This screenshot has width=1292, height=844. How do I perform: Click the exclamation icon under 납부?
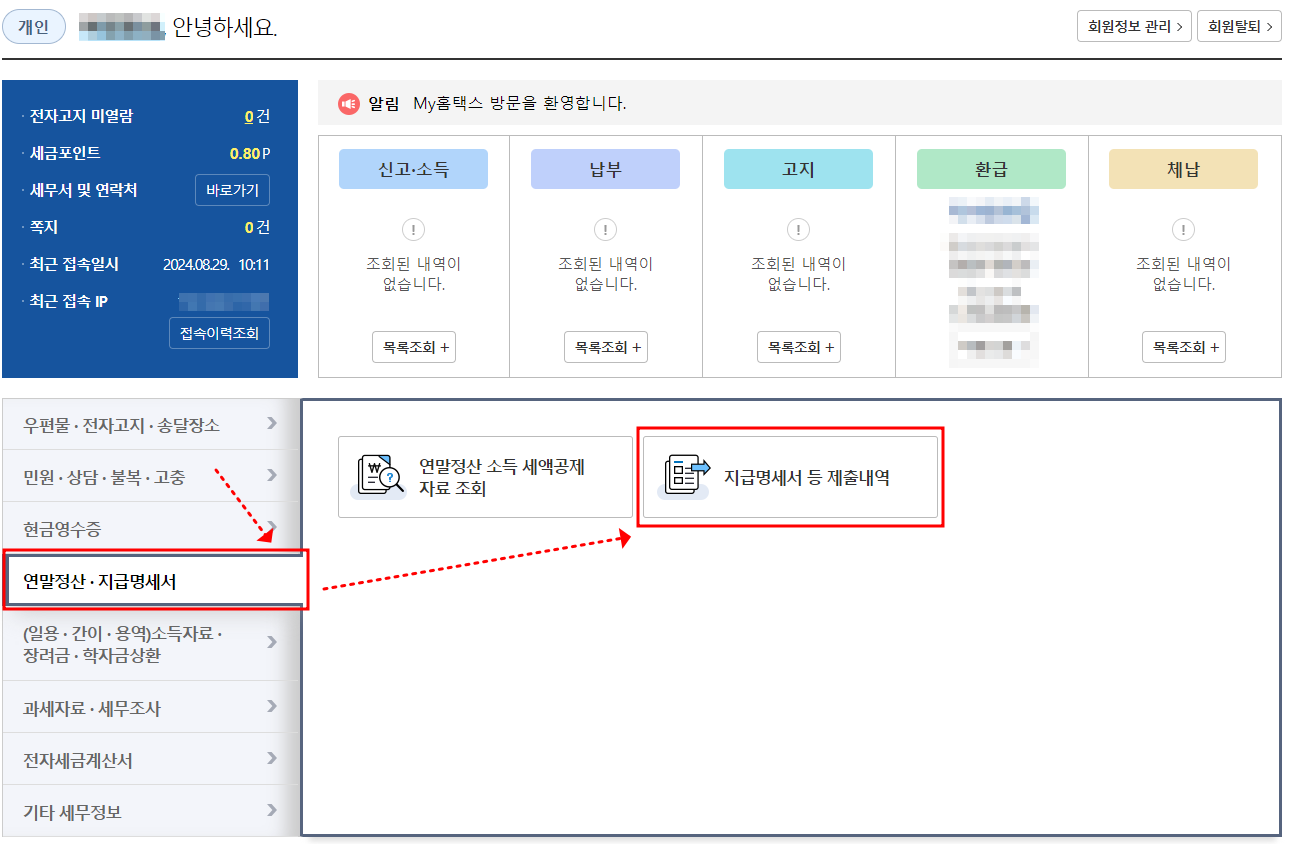tap(605, 230)
